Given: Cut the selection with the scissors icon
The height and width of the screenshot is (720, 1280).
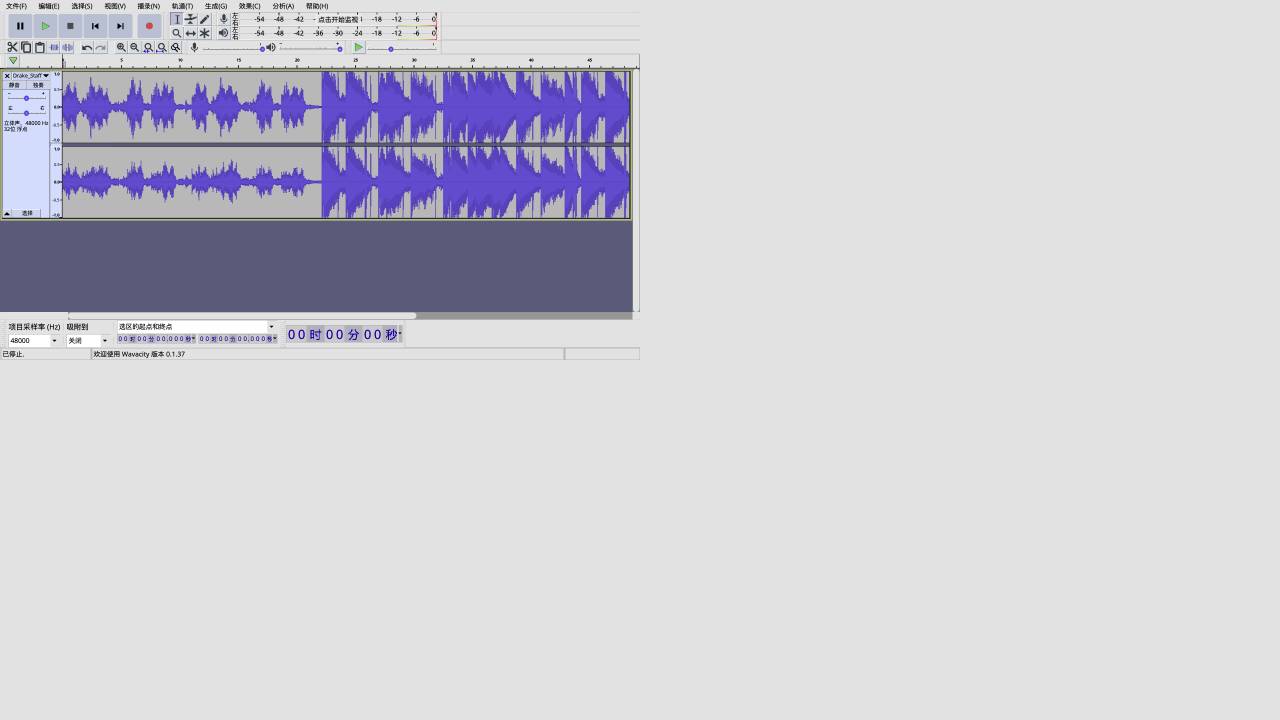Looking at the screenshot, I should [x=12, y=47].
